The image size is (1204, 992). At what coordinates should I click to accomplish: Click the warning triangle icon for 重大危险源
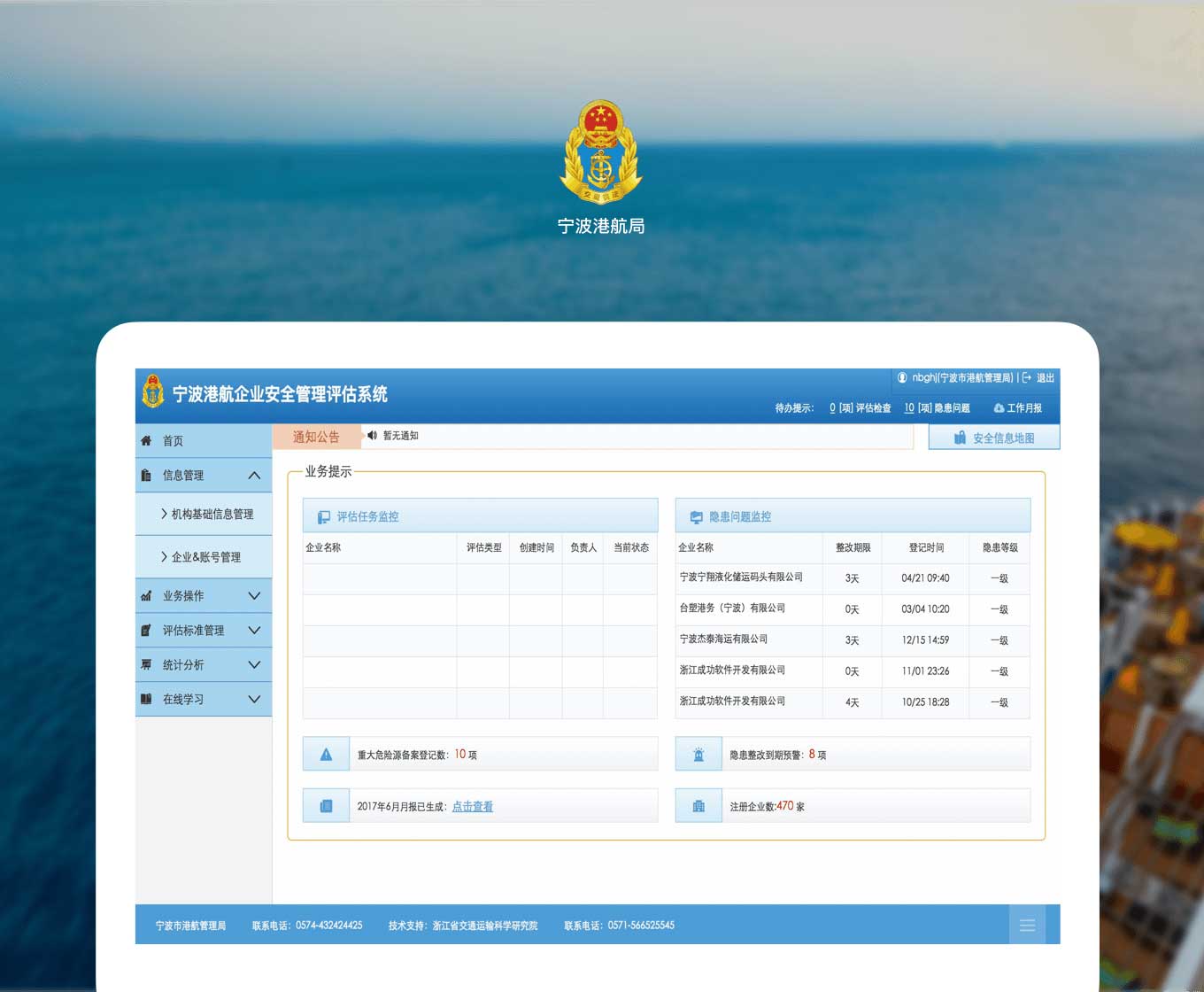click(326, 755)
